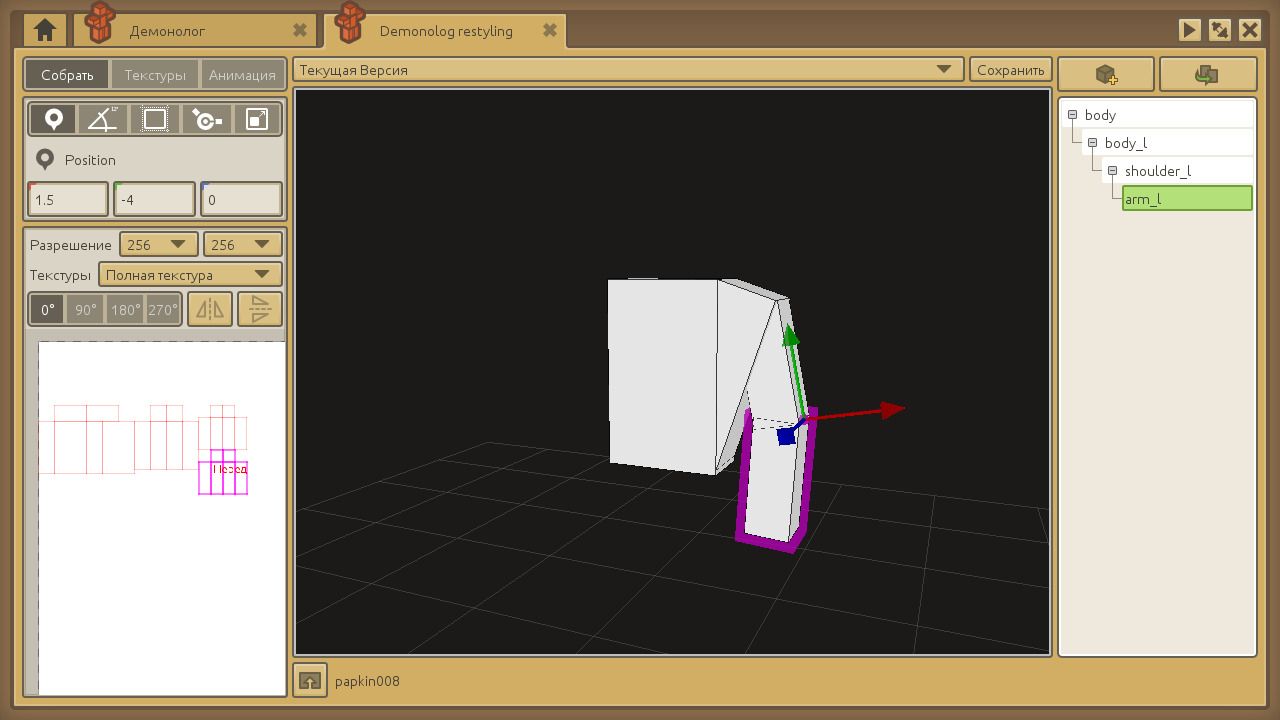Screen dimensions: 1280x720
Task: Switch to the Текстуры tab
Action: click(155, 75)
